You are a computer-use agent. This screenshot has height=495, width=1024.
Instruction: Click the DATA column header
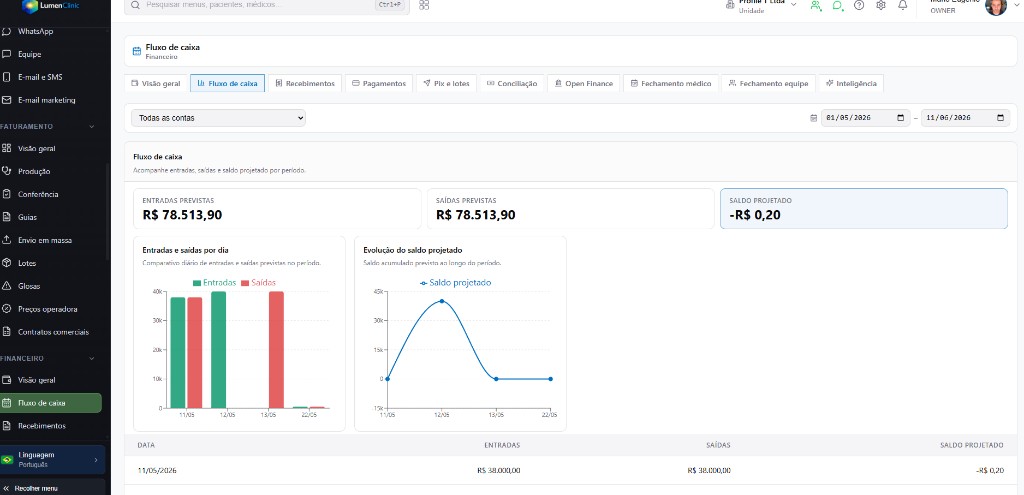click(x=146, y=445)
